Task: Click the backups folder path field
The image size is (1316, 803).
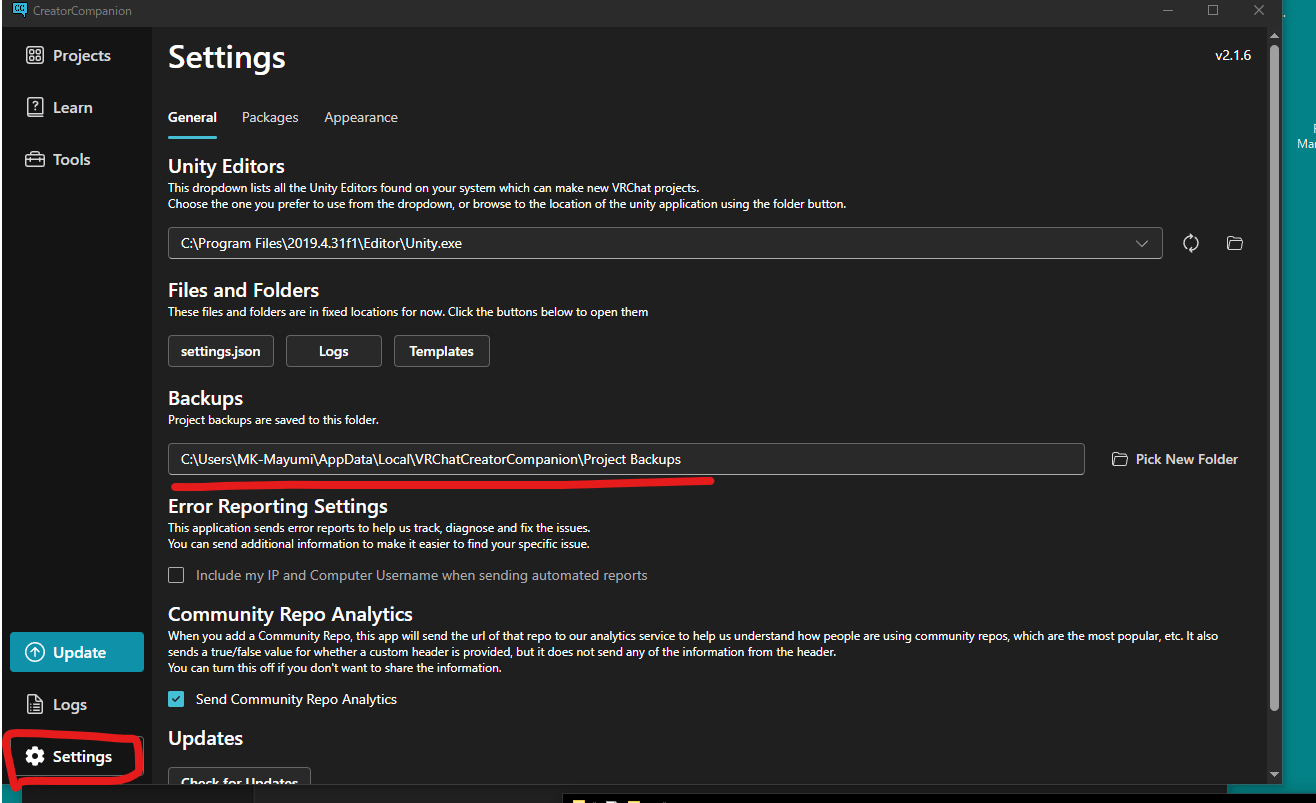Action: tap(626, 459)
